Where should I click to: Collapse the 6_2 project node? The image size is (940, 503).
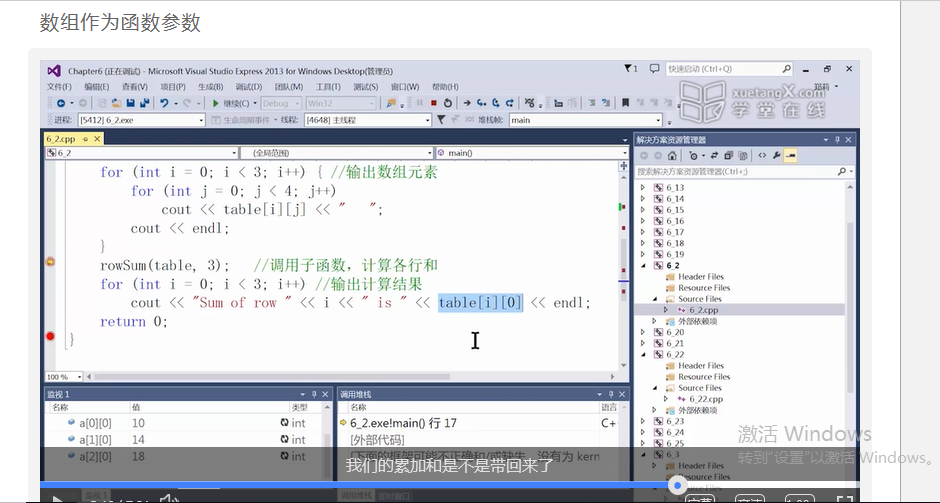tap(643, 266)
